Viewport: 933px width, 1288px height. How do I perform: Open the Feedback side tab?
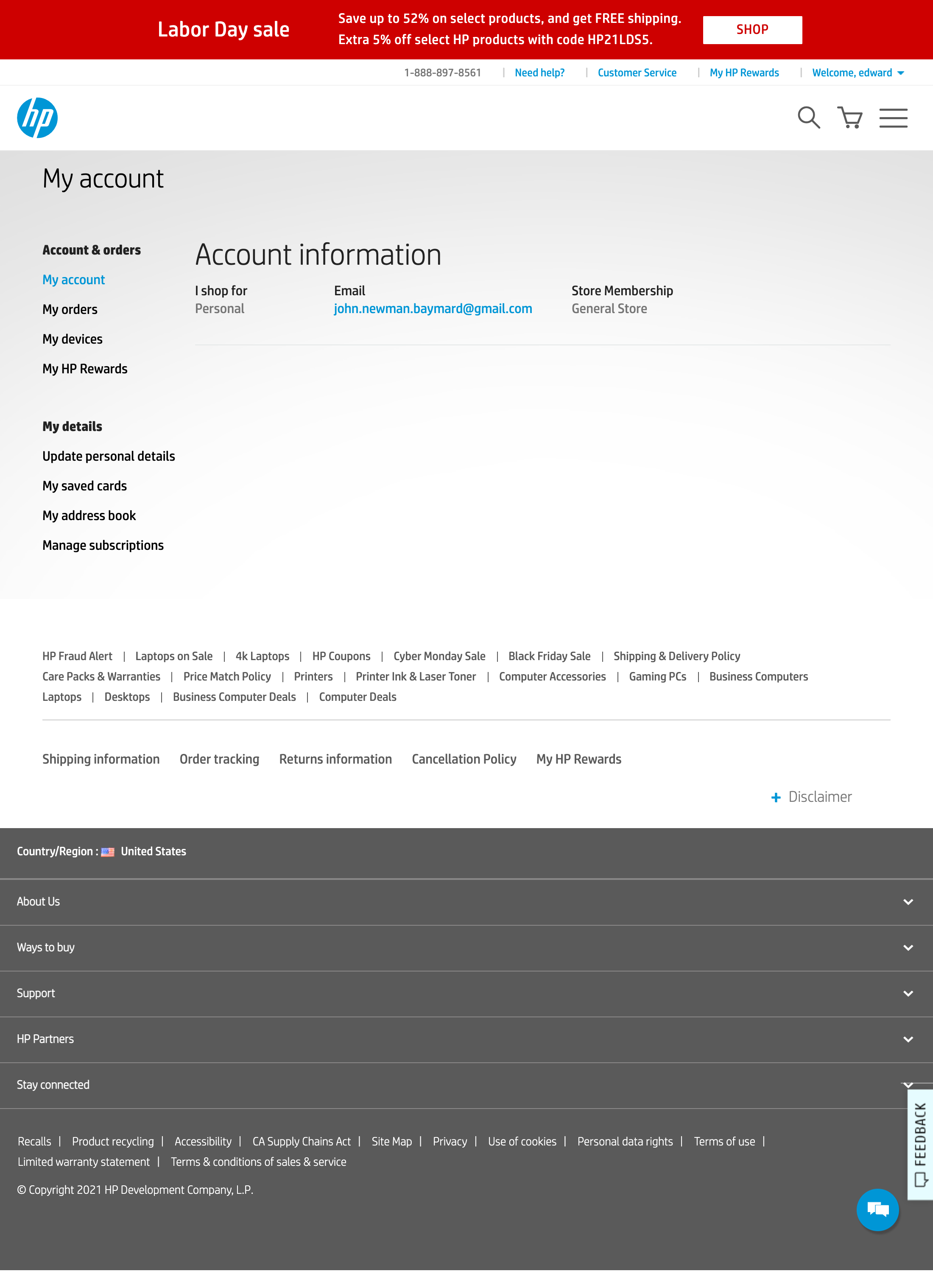click(x=920, y=1147)
